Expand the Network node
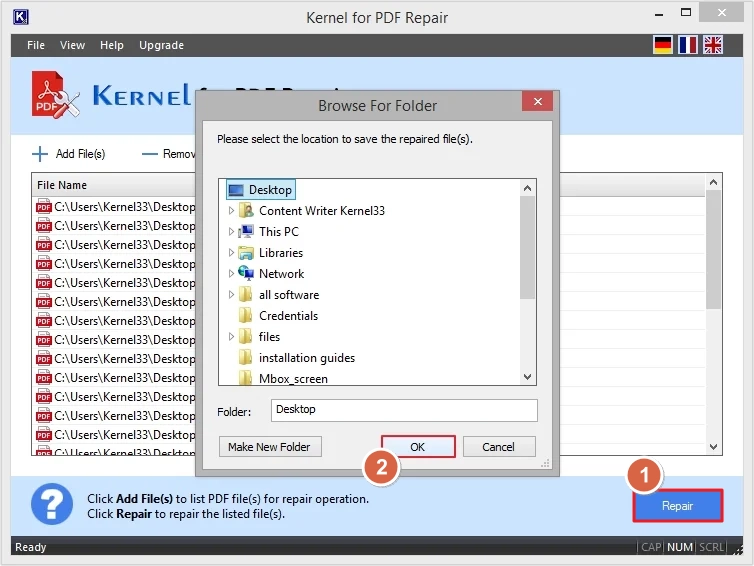The width and height of the screenshot is (754, 566). tap(231, 274)
